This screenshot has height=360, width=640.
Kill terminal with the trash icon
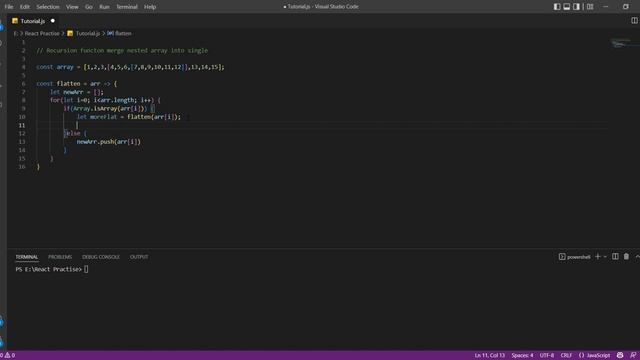coord(626,257)
